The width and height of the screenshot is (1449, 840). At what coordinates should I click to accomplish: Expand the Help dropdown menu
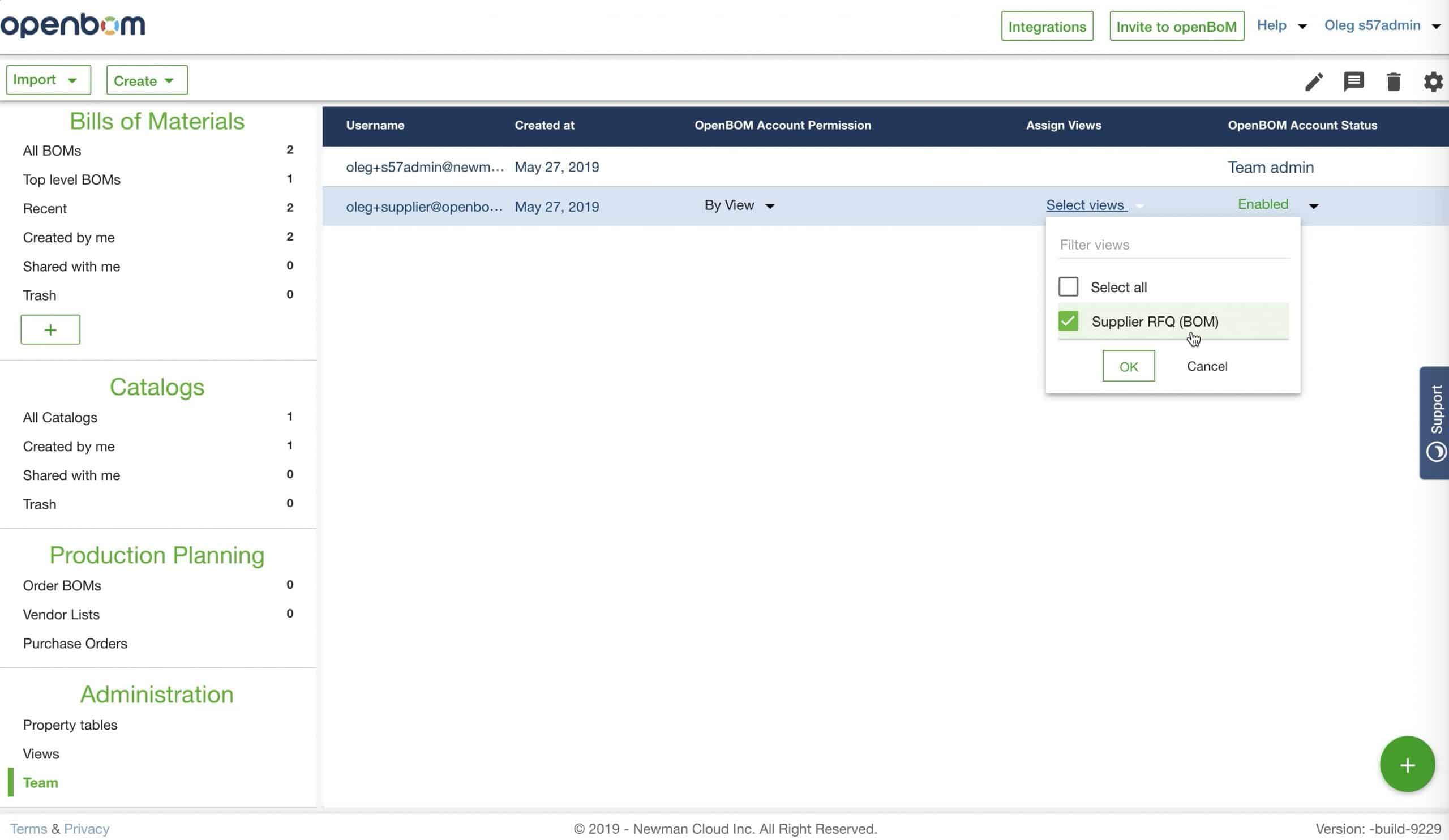pos(1283,25)
